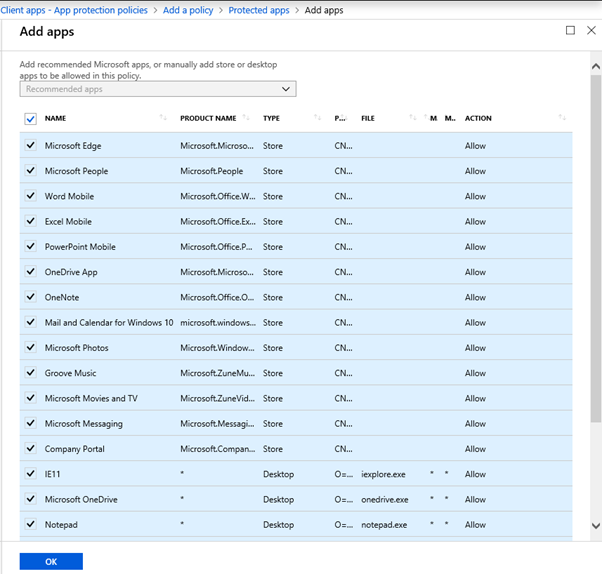This screenshot has height=574, width=602.
Task: Sort the table by FILE column arrows
Action: [413, 117]
